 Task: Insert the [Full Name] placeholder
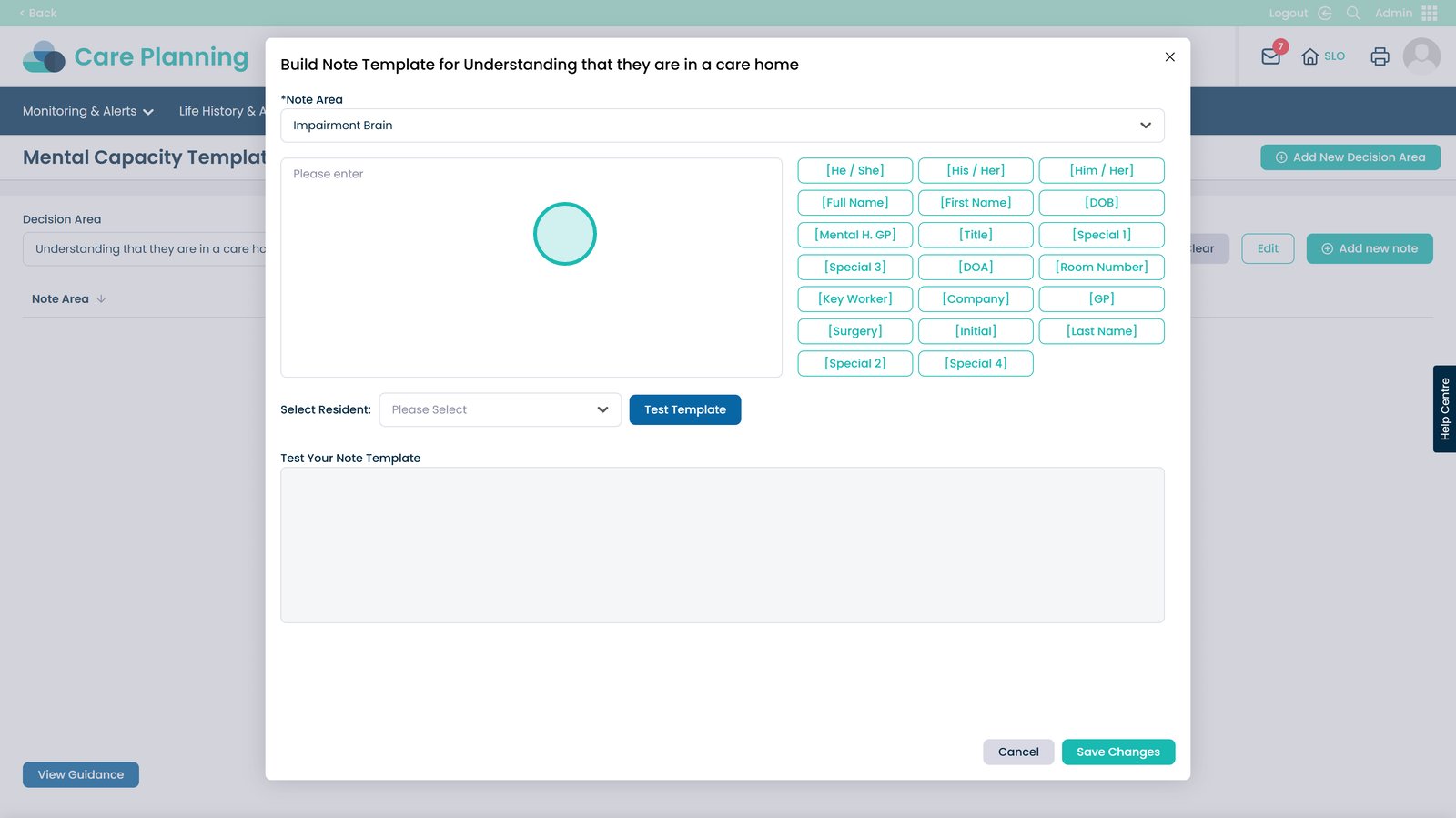855,202
